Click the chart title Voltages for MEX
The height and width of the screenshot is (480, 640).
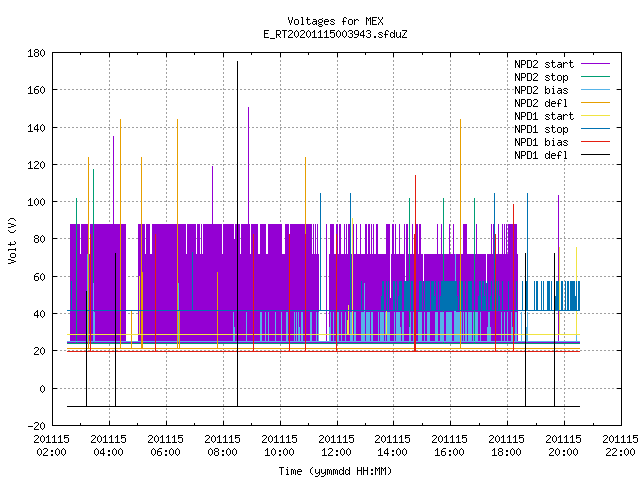(x=335, y=21)
